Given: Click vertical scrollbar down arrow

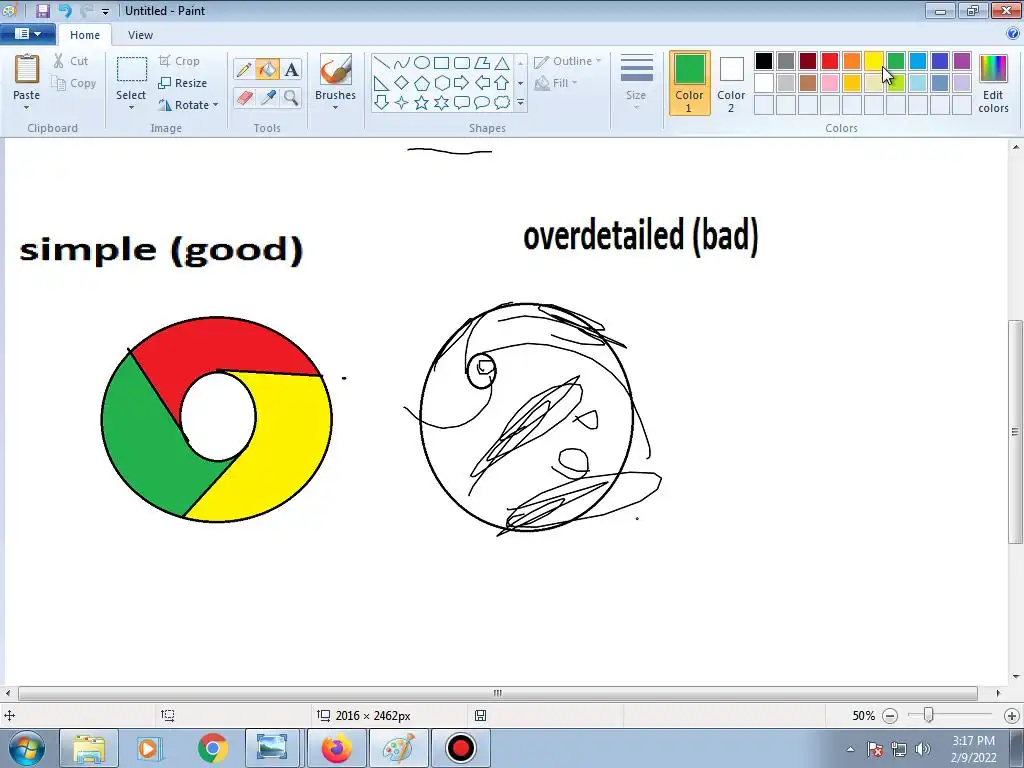Looking at the screenshot, I should (1016, 677).
